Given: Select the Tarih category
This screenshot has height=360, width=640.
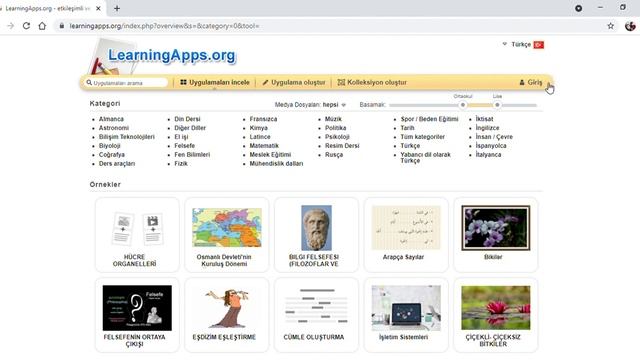Looking at the screenshot, I should pyautogui.click(x=407, y=128).
